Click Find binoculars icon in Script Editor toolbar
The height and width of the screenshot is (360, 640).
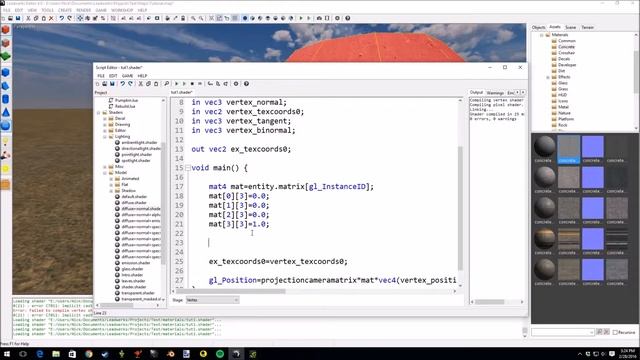(167, 84)
